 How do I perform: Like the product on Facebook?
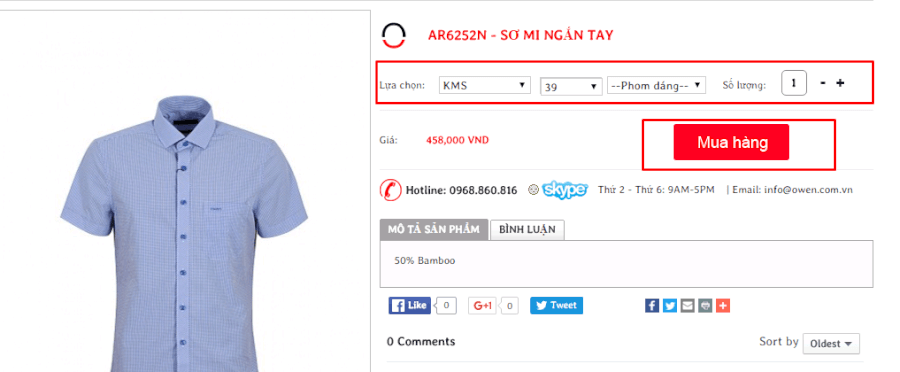pos(409,305)
